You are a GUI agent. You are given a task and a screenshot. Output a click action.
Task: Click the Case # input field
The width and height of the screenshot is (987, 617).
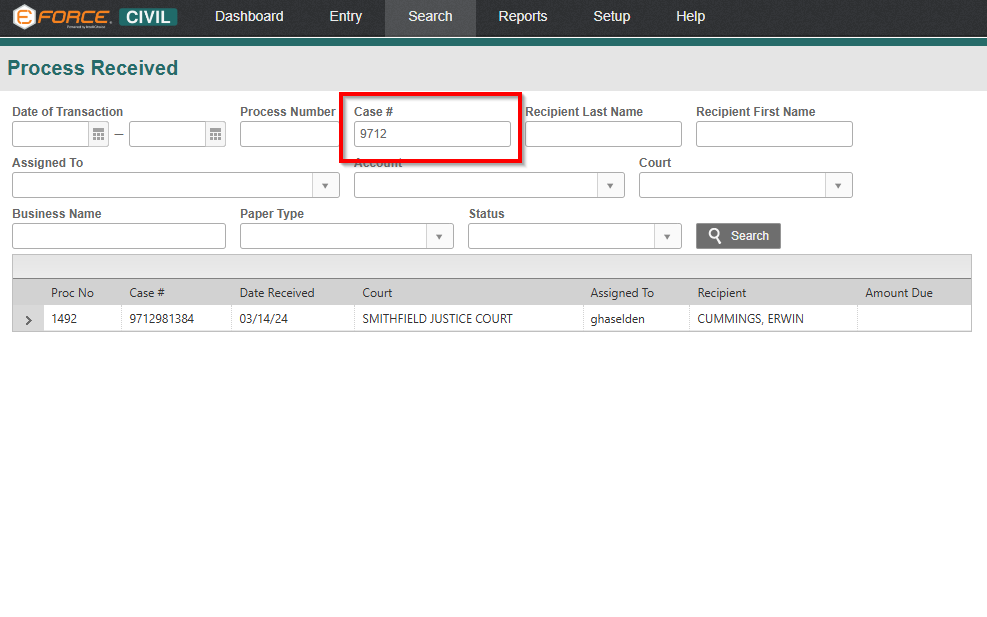pos(432,134)
